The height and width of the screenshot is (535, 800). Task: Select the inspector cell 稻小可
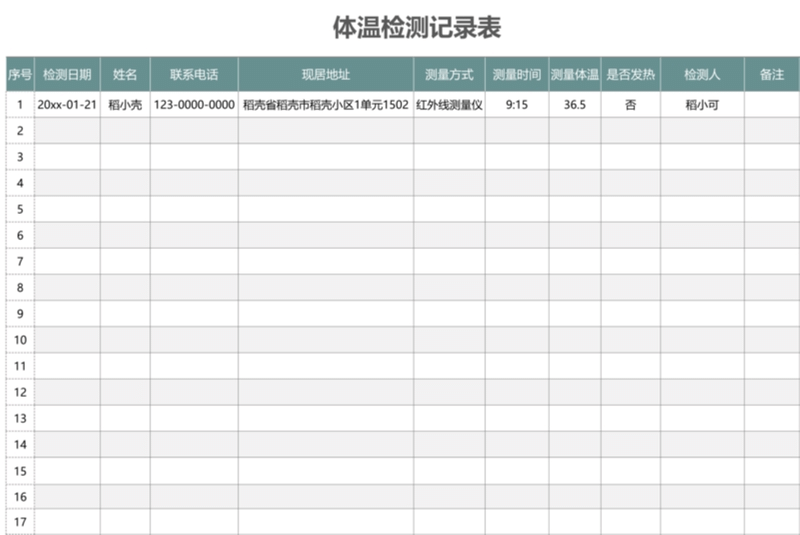pos(702,104)
